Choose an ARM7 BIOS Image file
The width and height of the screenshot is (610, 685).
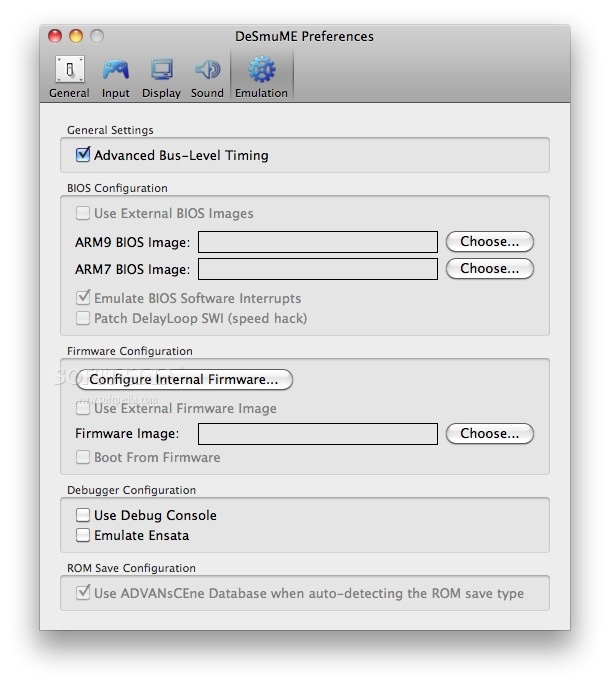coord(489,268)
